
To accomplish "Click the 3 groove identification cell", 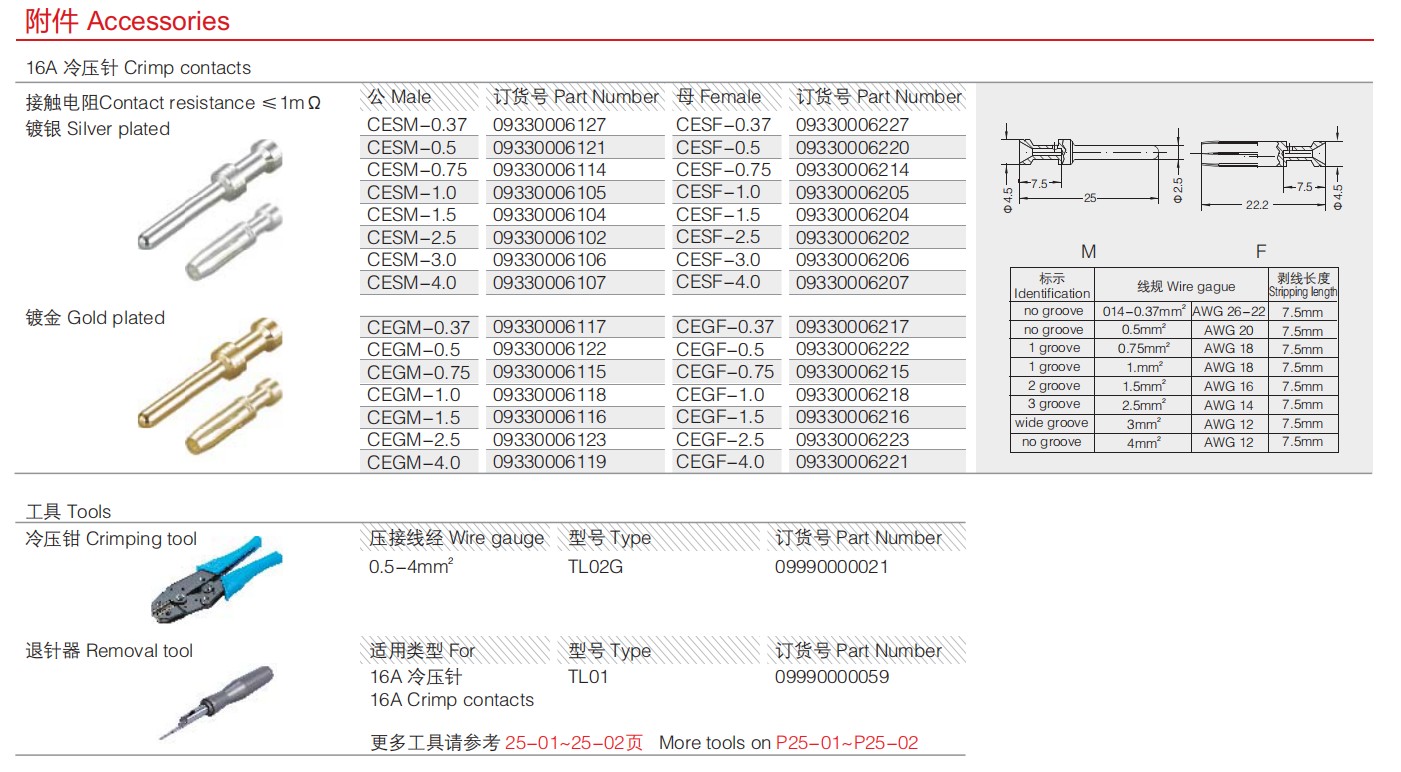I will pos(1052,405).
